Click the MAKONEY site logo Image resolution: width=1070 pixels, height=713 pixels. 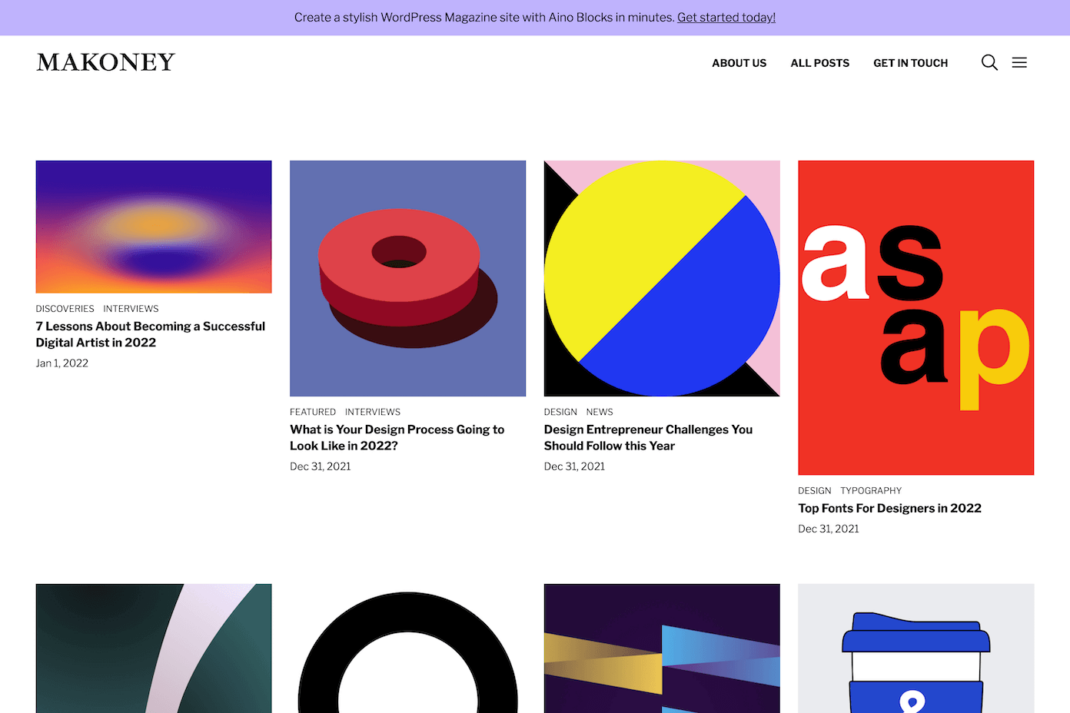105,62
